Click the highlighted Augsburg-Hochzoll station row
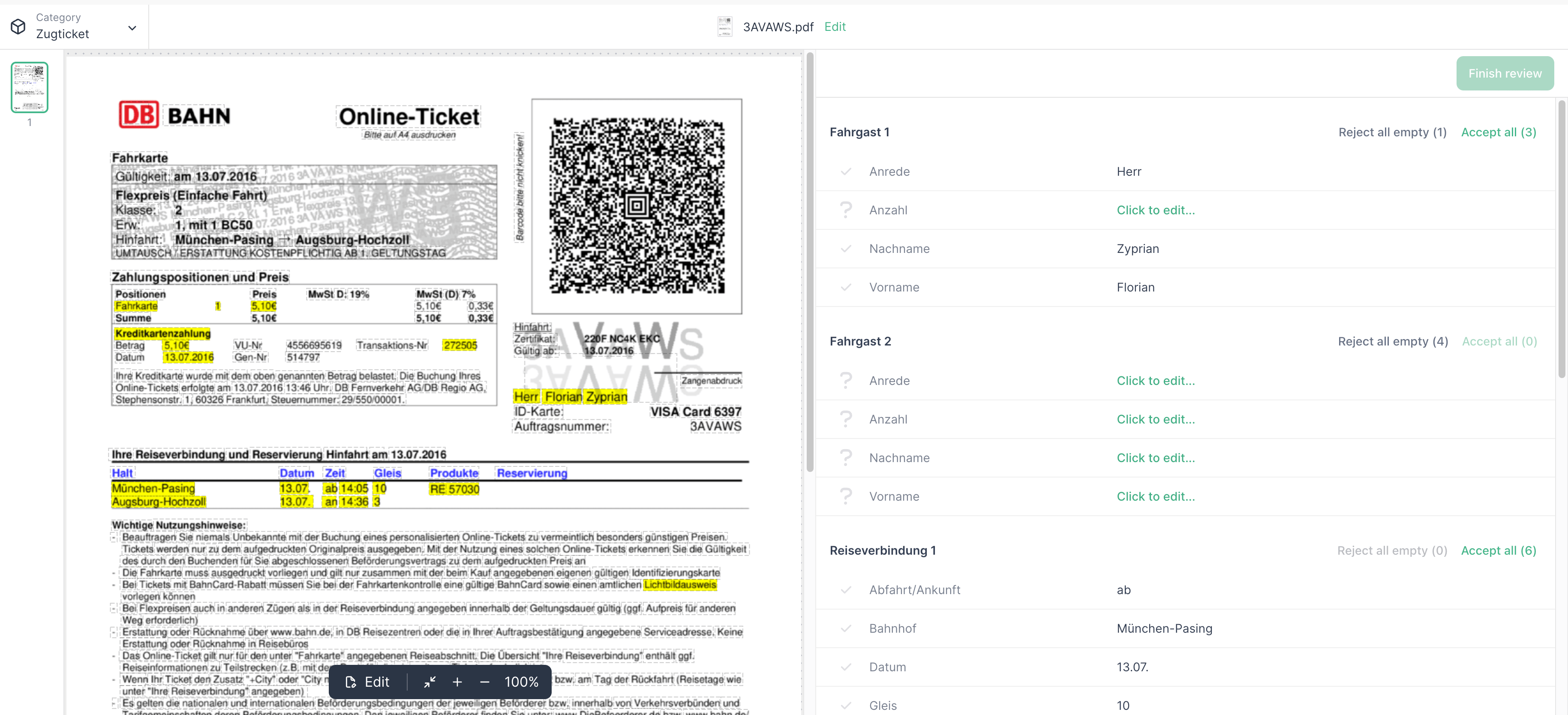 [x=158, y=502]
